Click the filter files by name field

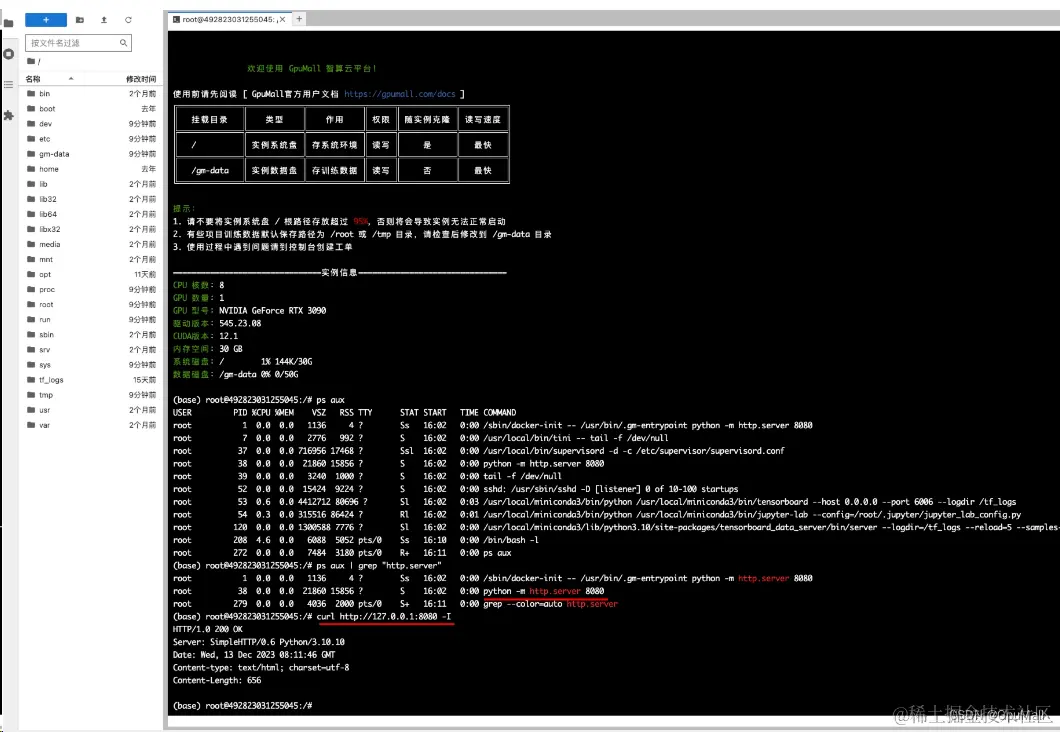[x=78, y=43]
